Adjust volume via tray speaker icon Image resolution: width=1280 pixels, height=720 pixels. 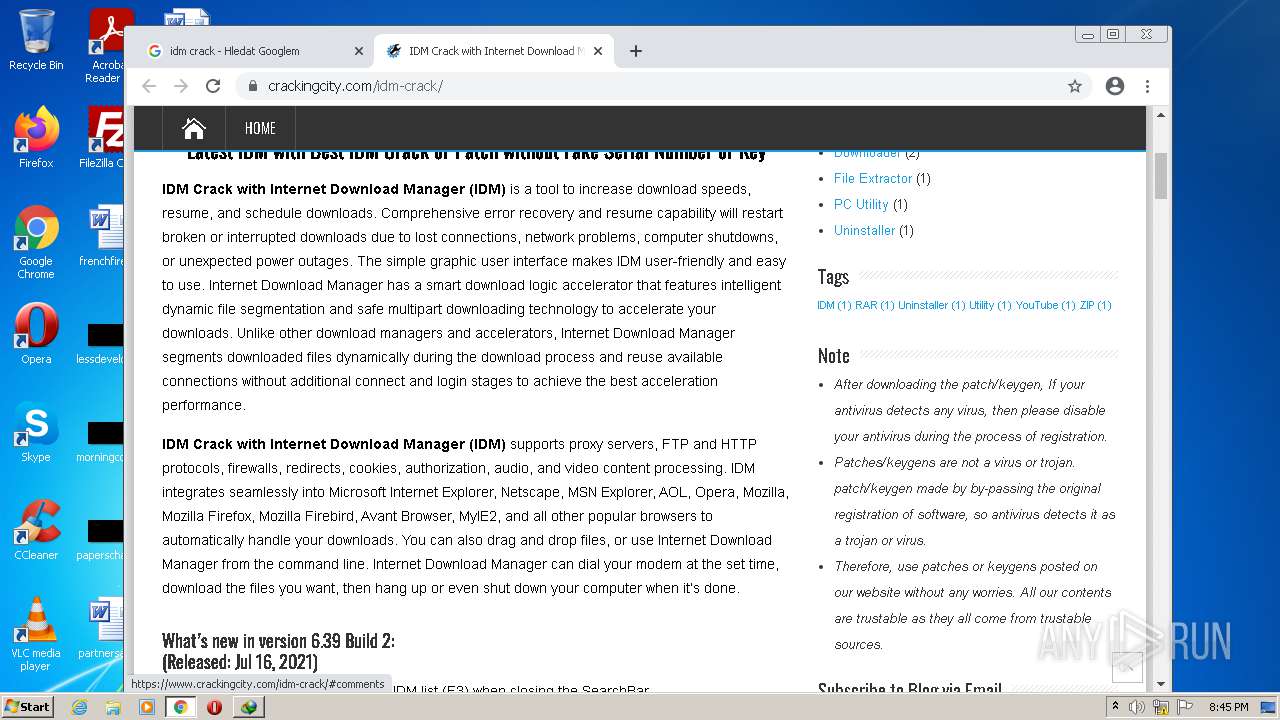pos(1136,707)
